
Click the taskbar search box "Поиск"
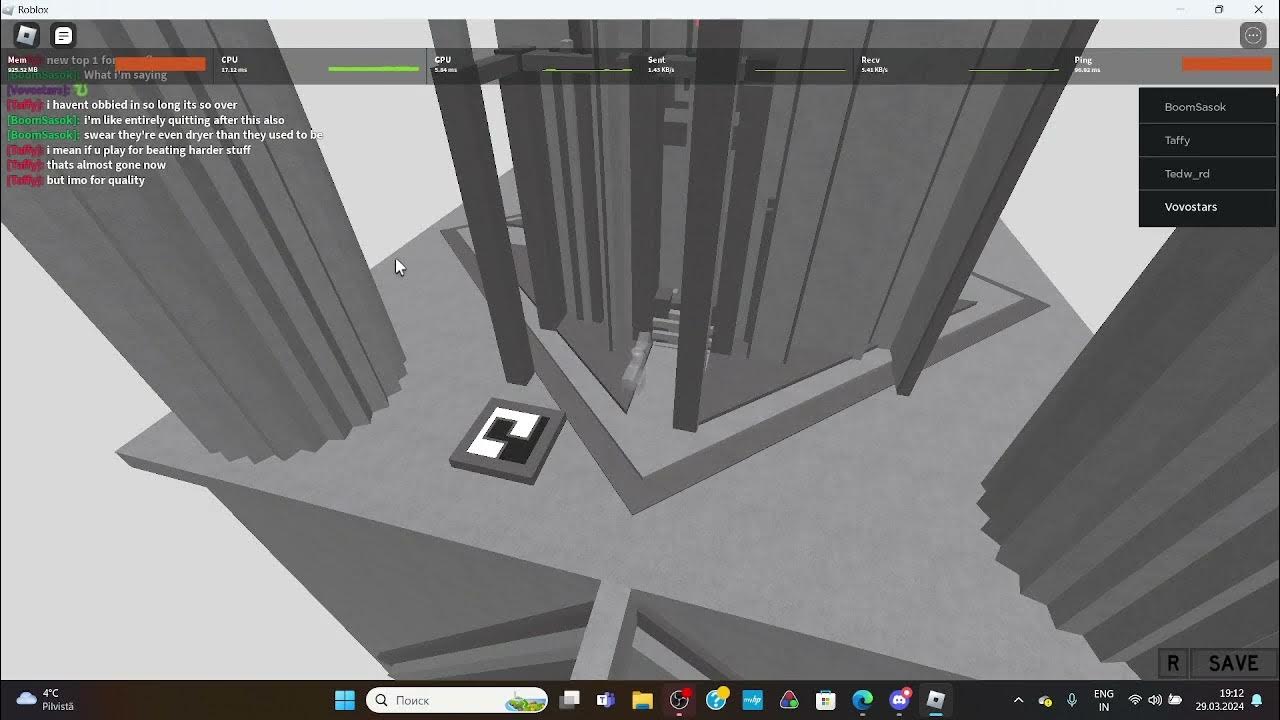[457, 700]
